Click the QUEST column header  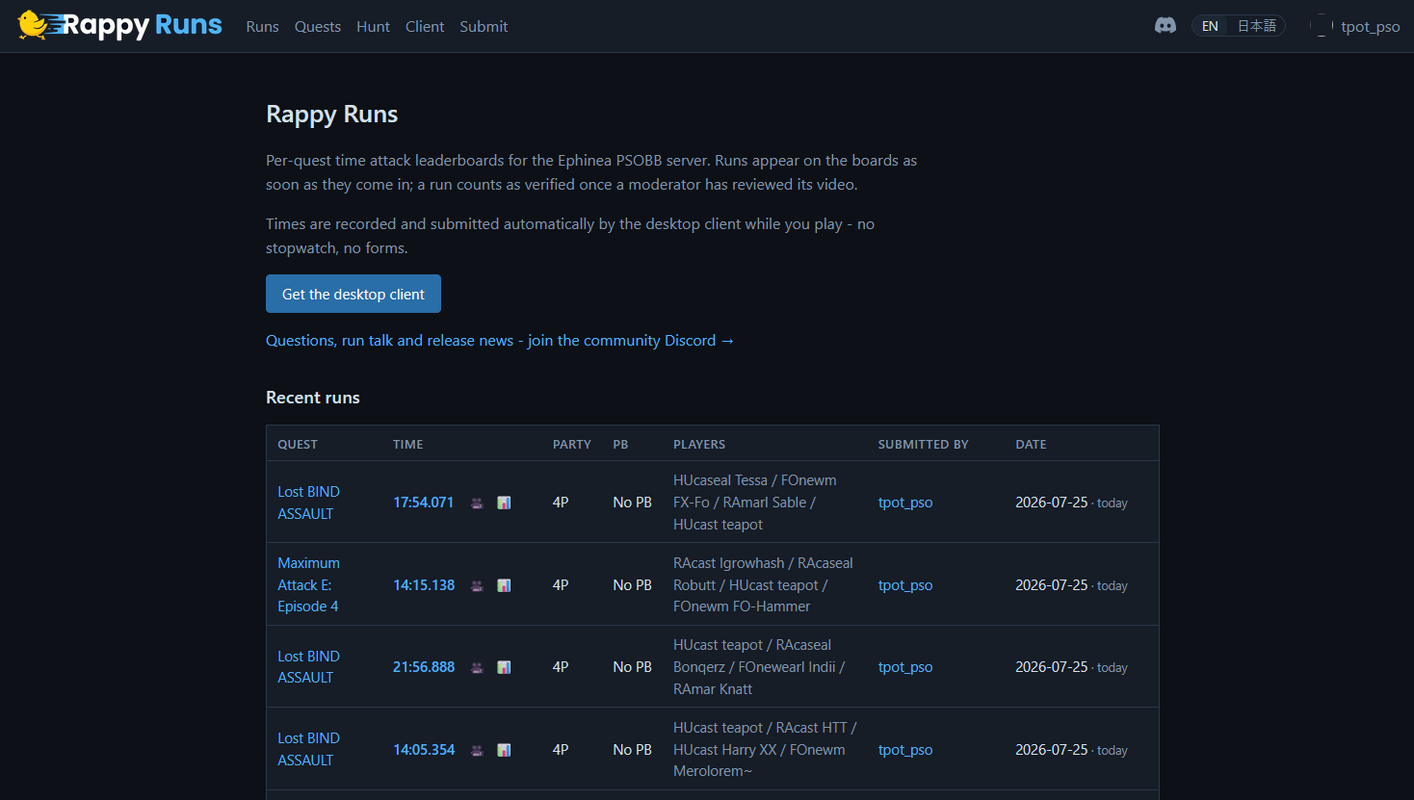(298, 444)
